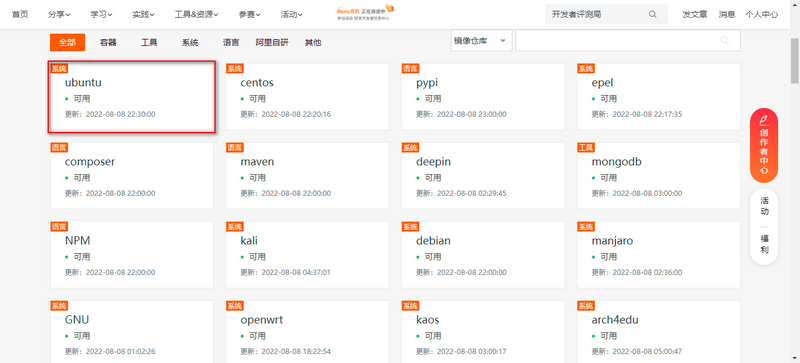Select the 全部 filter tab
800x363 pixels.
(67, 42)
